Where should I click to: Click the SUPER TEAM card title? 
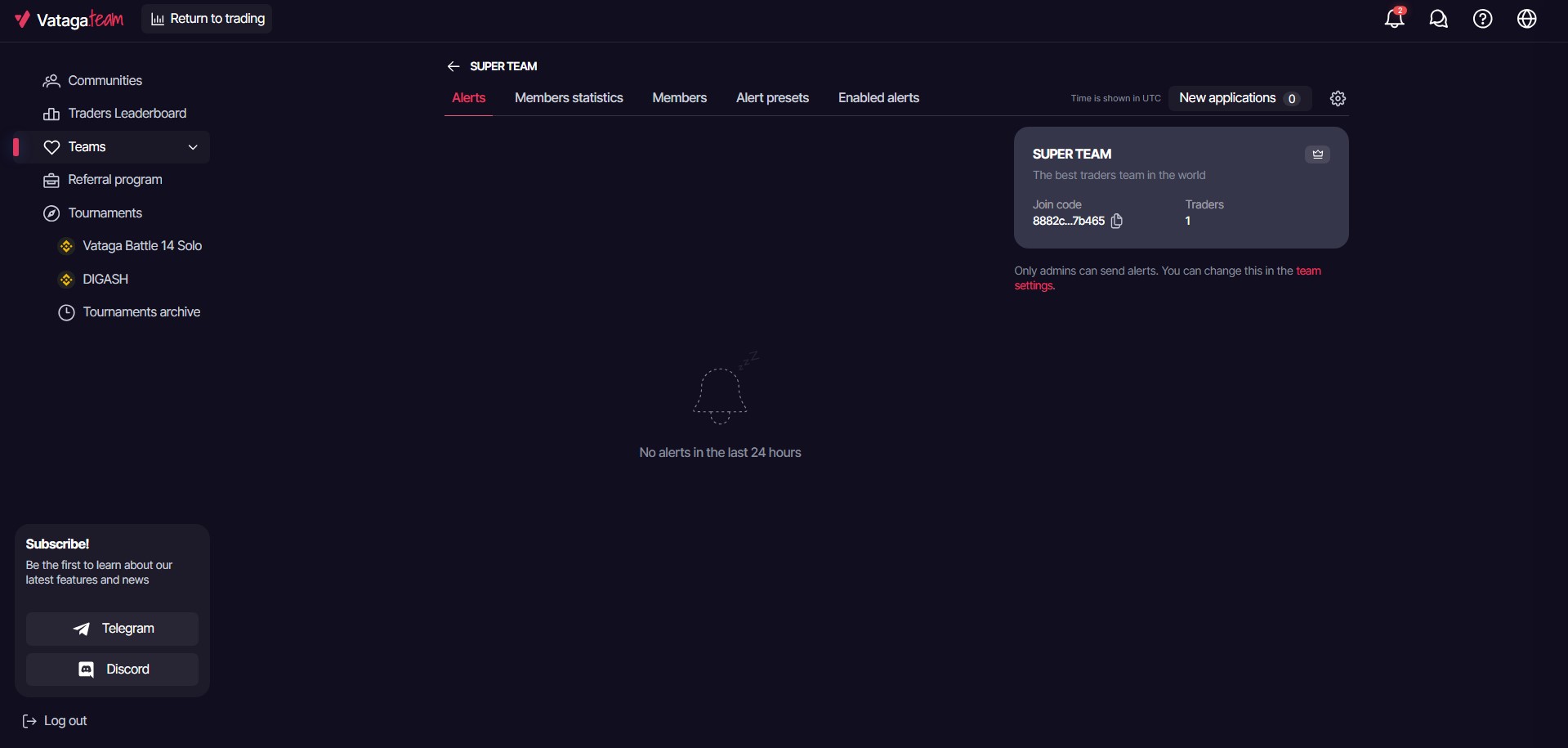[1072, 154]
